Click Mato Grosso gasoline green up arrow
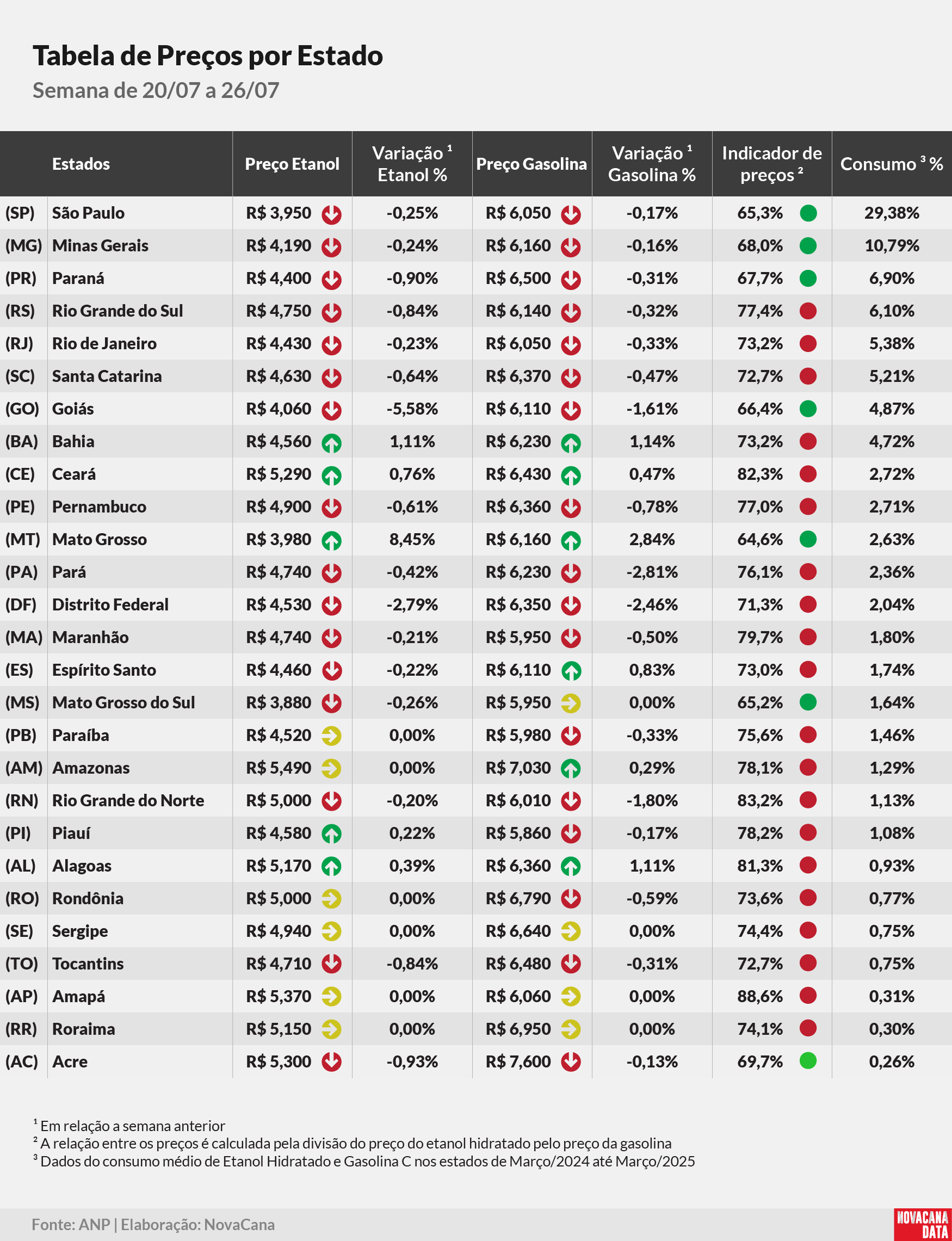 click(x=571, y=541)
